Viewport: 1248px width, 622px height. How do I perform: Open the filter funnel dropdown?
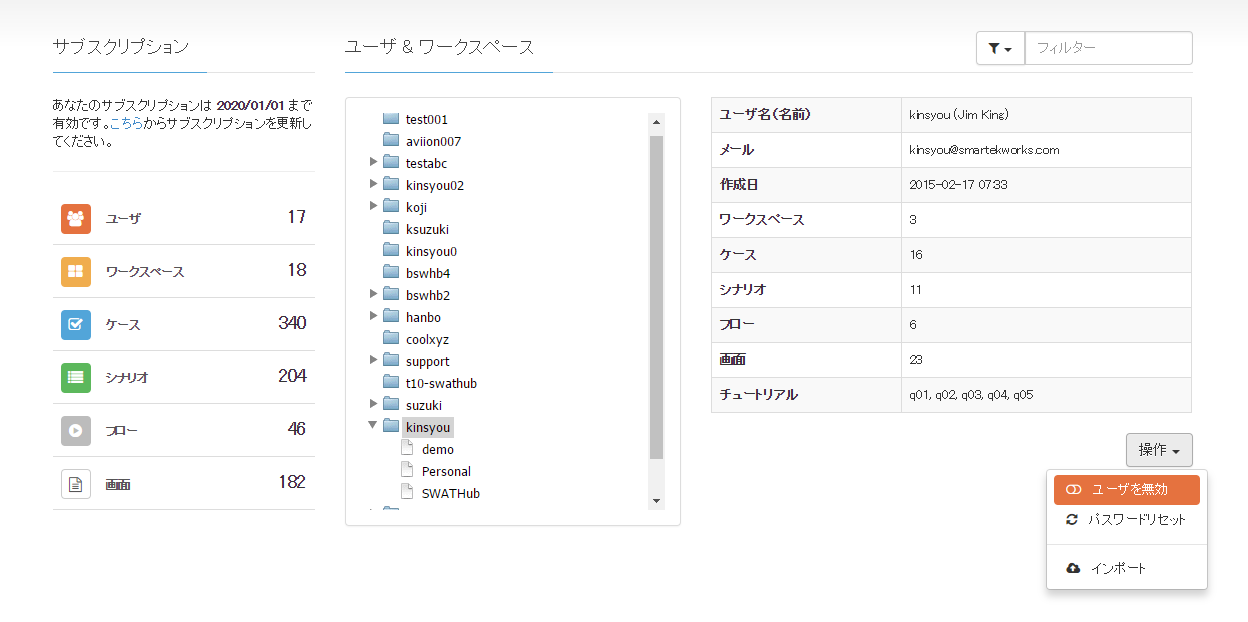pos(1000,48)
